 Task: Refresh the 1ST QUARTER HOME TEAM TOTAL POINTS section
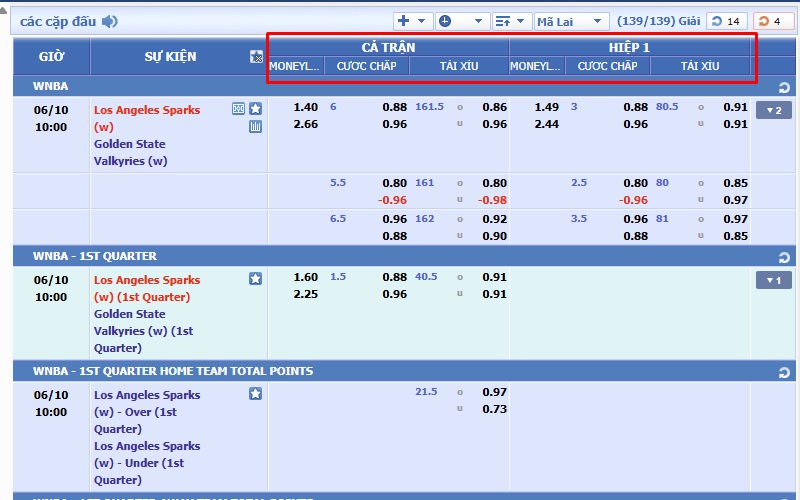(x=784, y=372)
